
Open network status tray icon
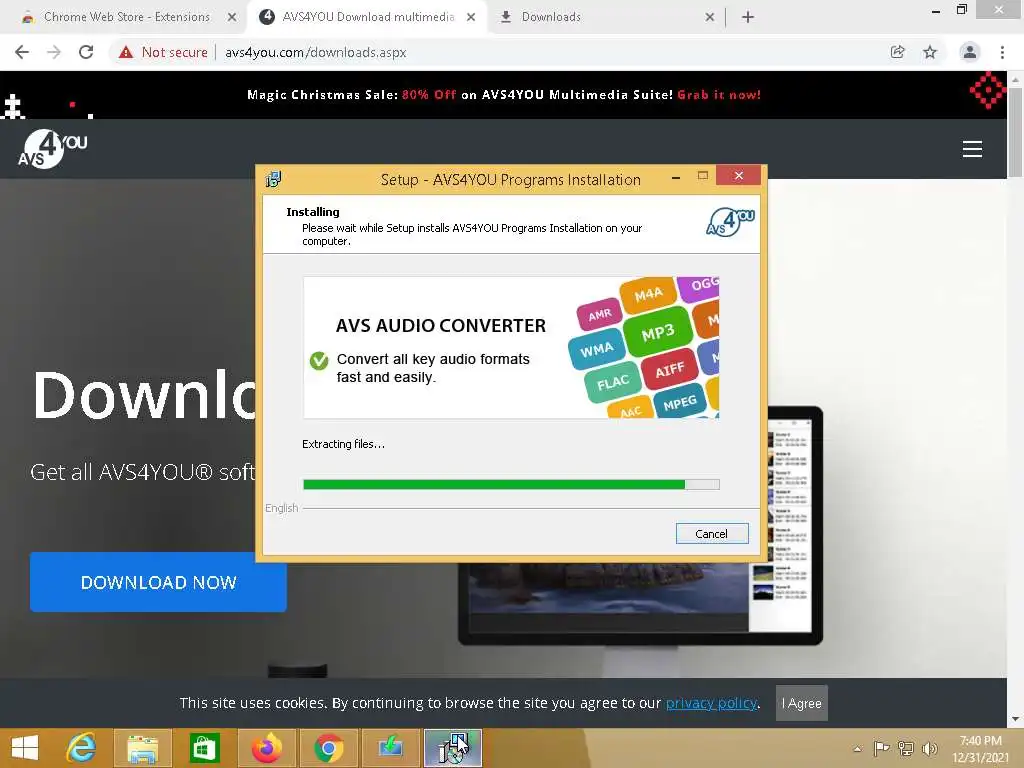[x=905, y=748]
